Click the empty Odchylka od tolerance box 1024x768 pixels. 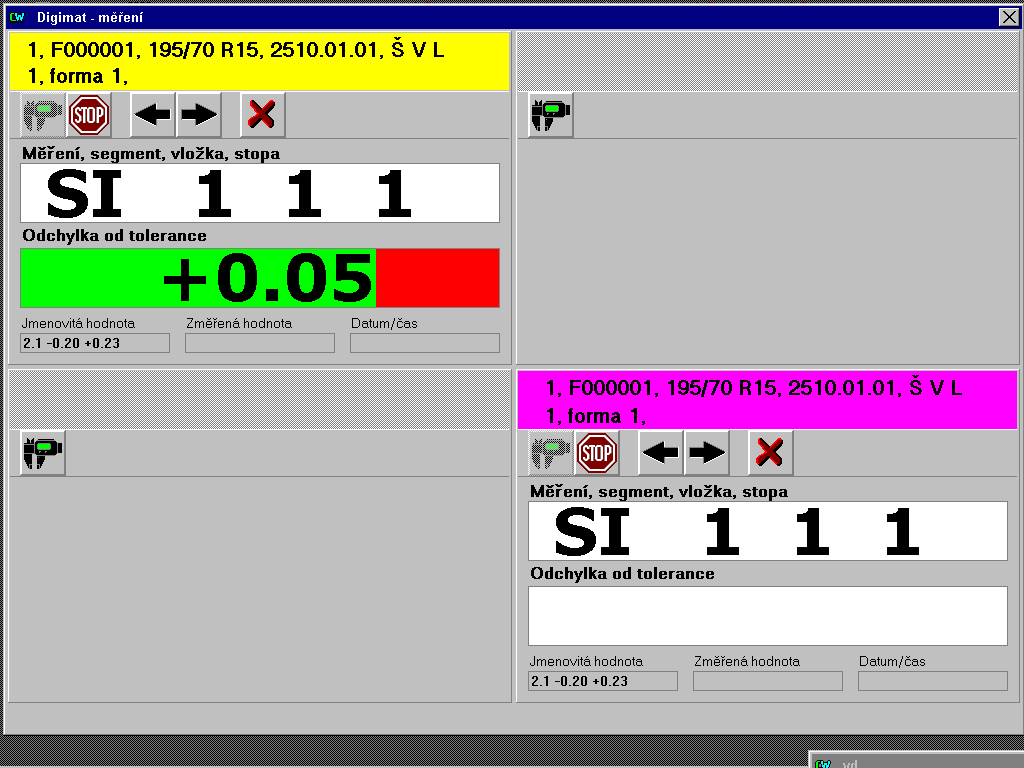tap(767, 616)
